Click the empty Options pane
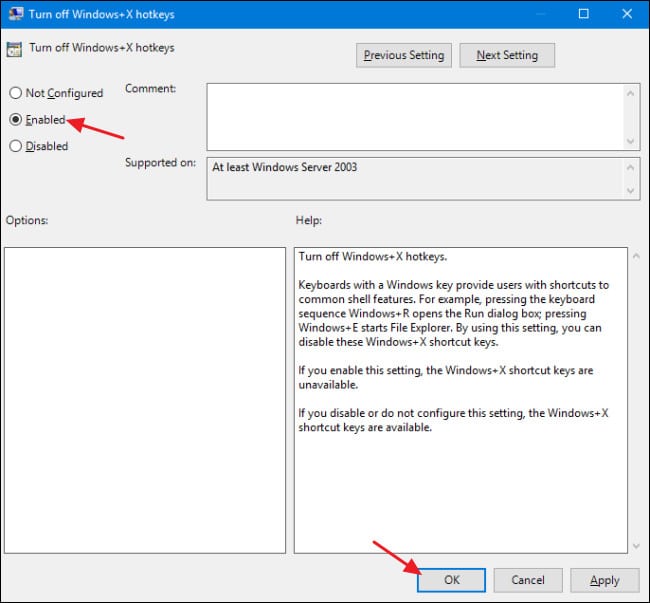 145,400
